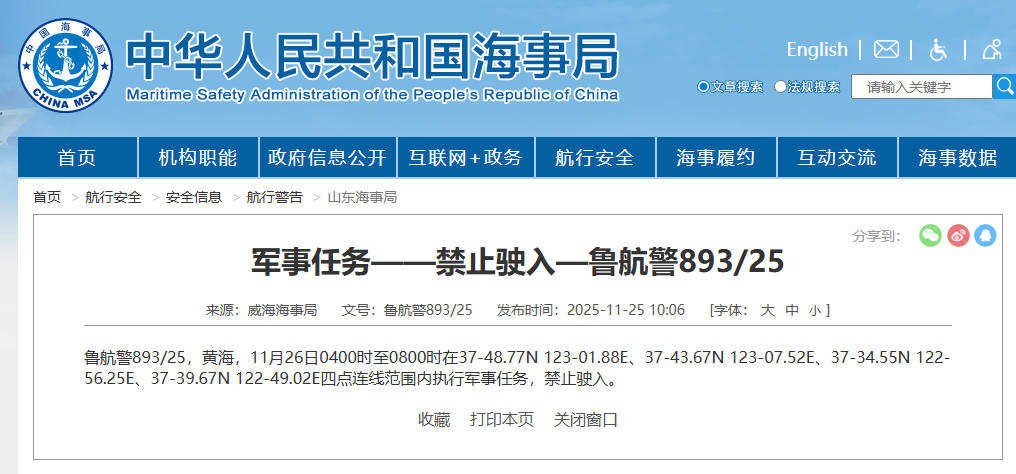Click 关闭窗口 to close the window
The height and width of the screenshot is (474, 1016).
click(586, 419)
